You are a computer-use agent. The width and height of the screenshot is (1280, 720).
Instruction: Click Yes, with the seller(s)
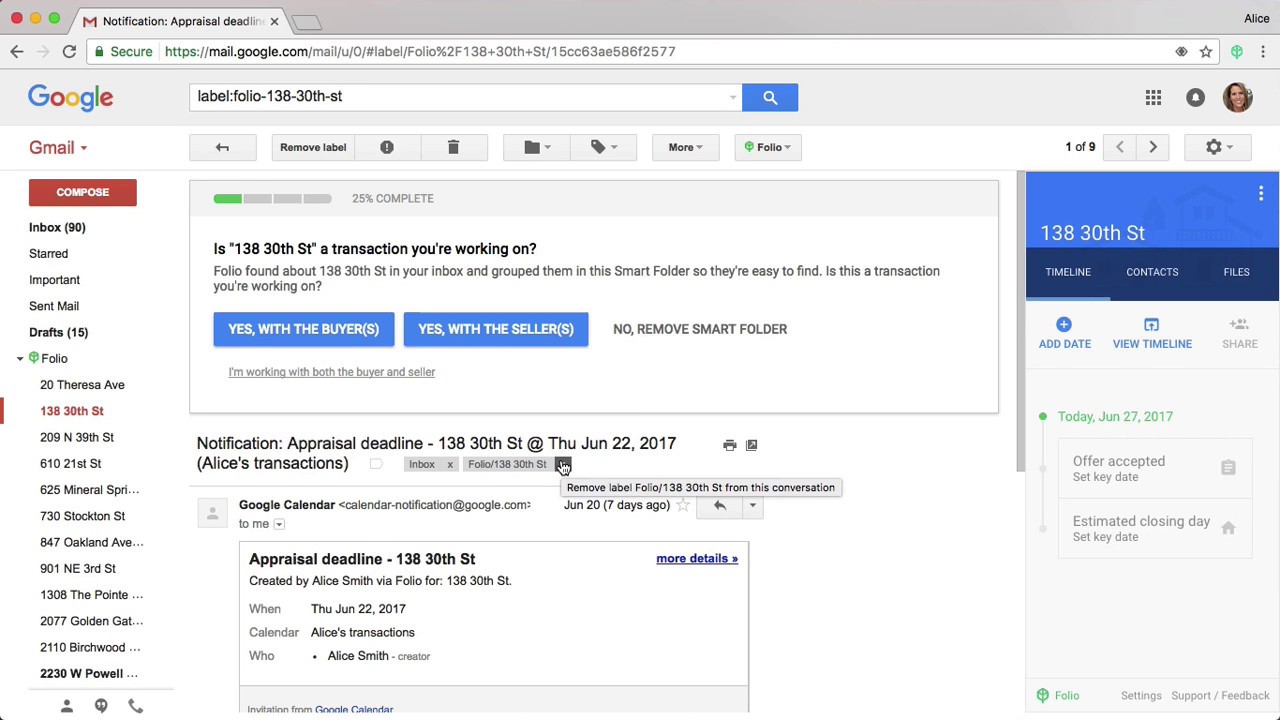tap(496, 329)
